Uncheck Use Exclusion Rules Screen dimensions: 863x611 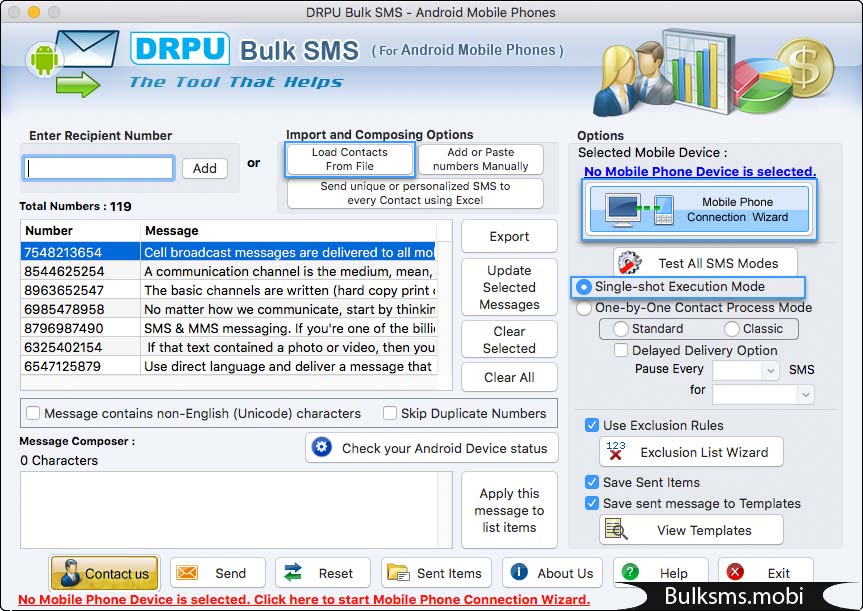(592, 425)
